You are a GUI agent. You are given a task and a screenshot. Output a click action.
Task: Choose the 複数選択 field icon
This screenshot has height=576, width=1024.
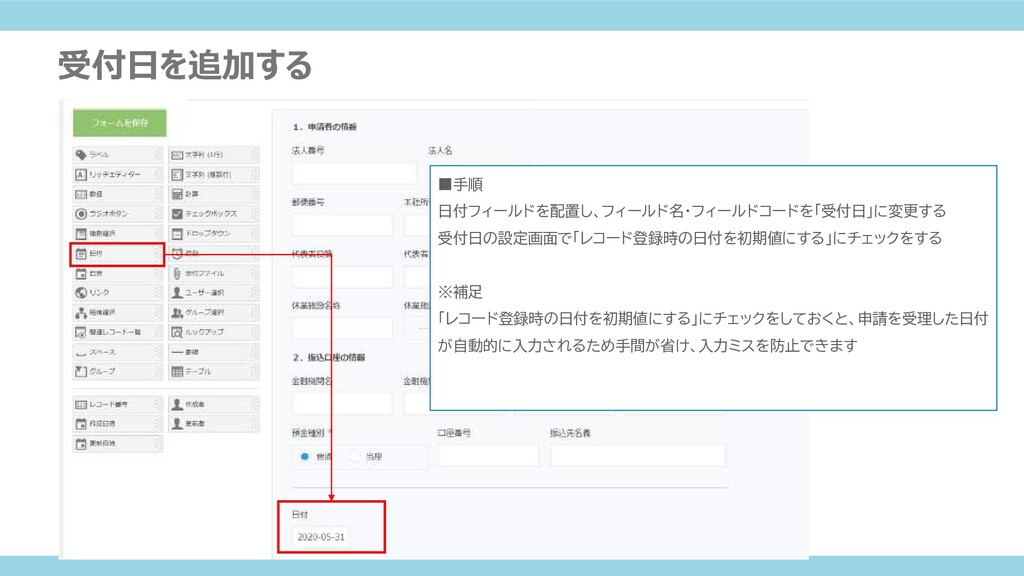81,233
